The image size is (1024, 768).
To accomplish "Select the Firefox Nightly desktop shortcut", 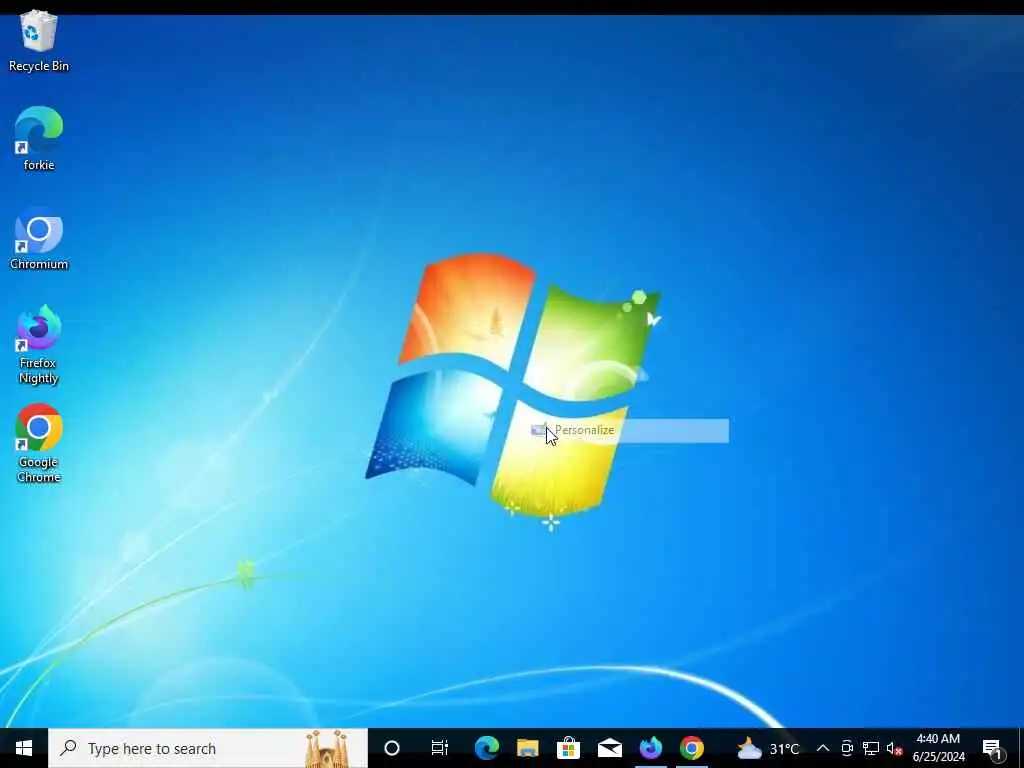I will click(39, 345).
